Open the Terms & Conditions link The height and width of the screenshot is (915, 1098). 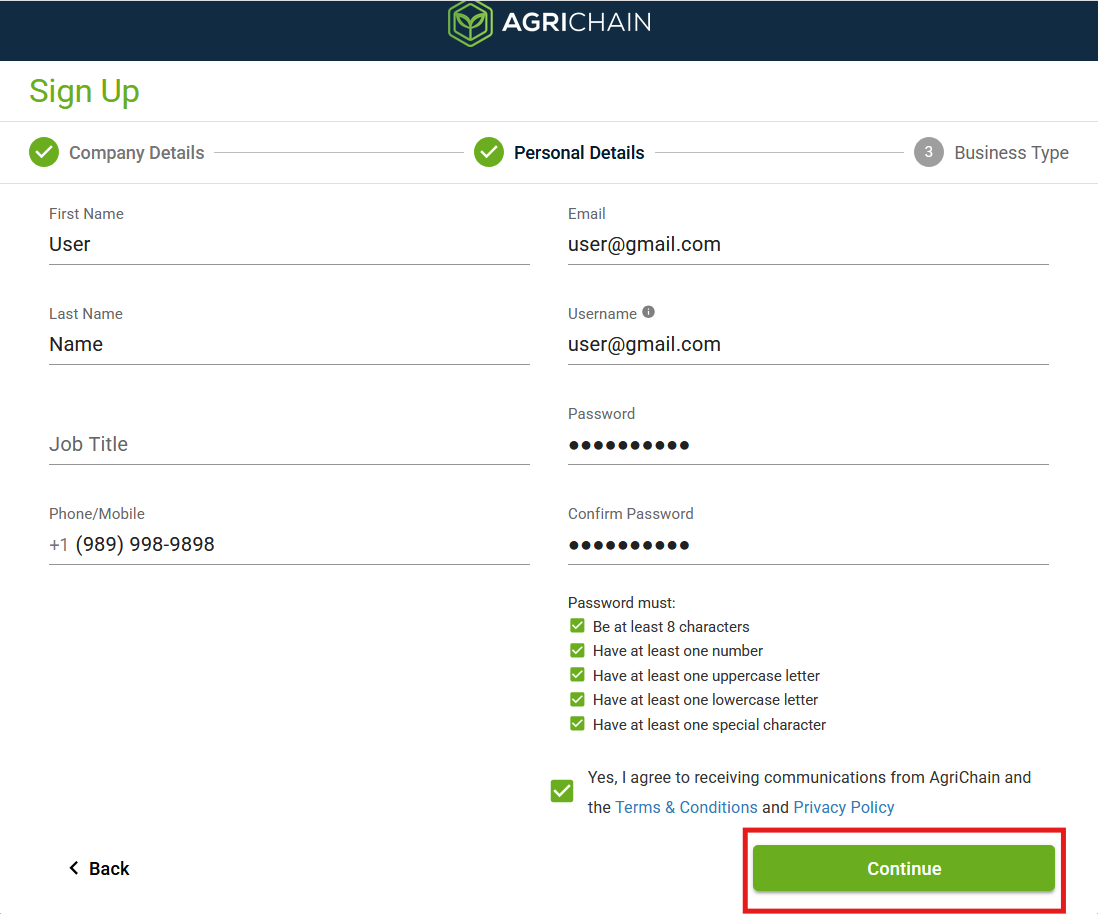[x=686, y=807]
